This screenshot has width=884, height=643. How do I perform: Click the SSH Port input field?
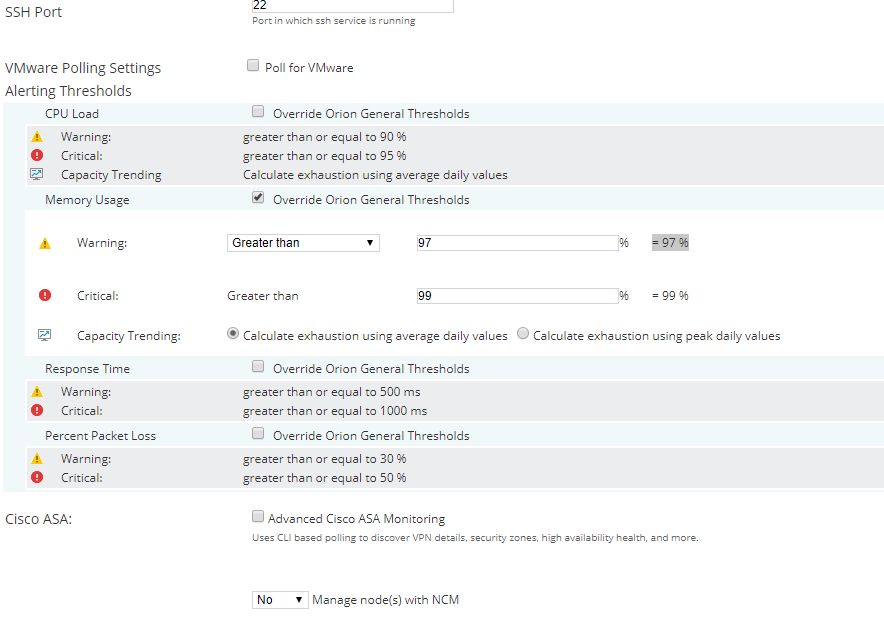pyautogui.click(x=353, y=6)
